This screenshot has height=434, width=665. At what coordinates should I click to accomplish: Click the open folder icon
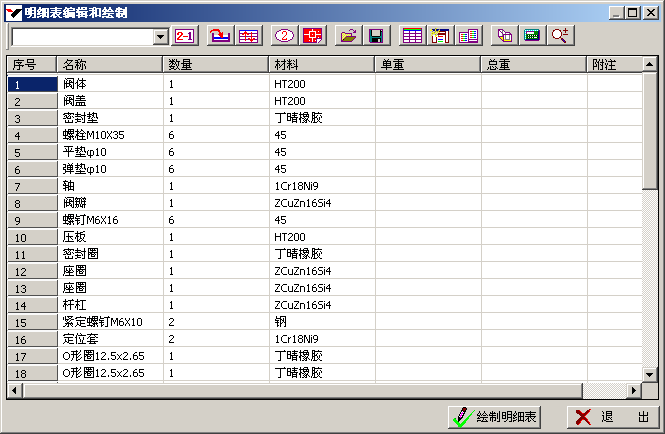click(x=348, y=36)
